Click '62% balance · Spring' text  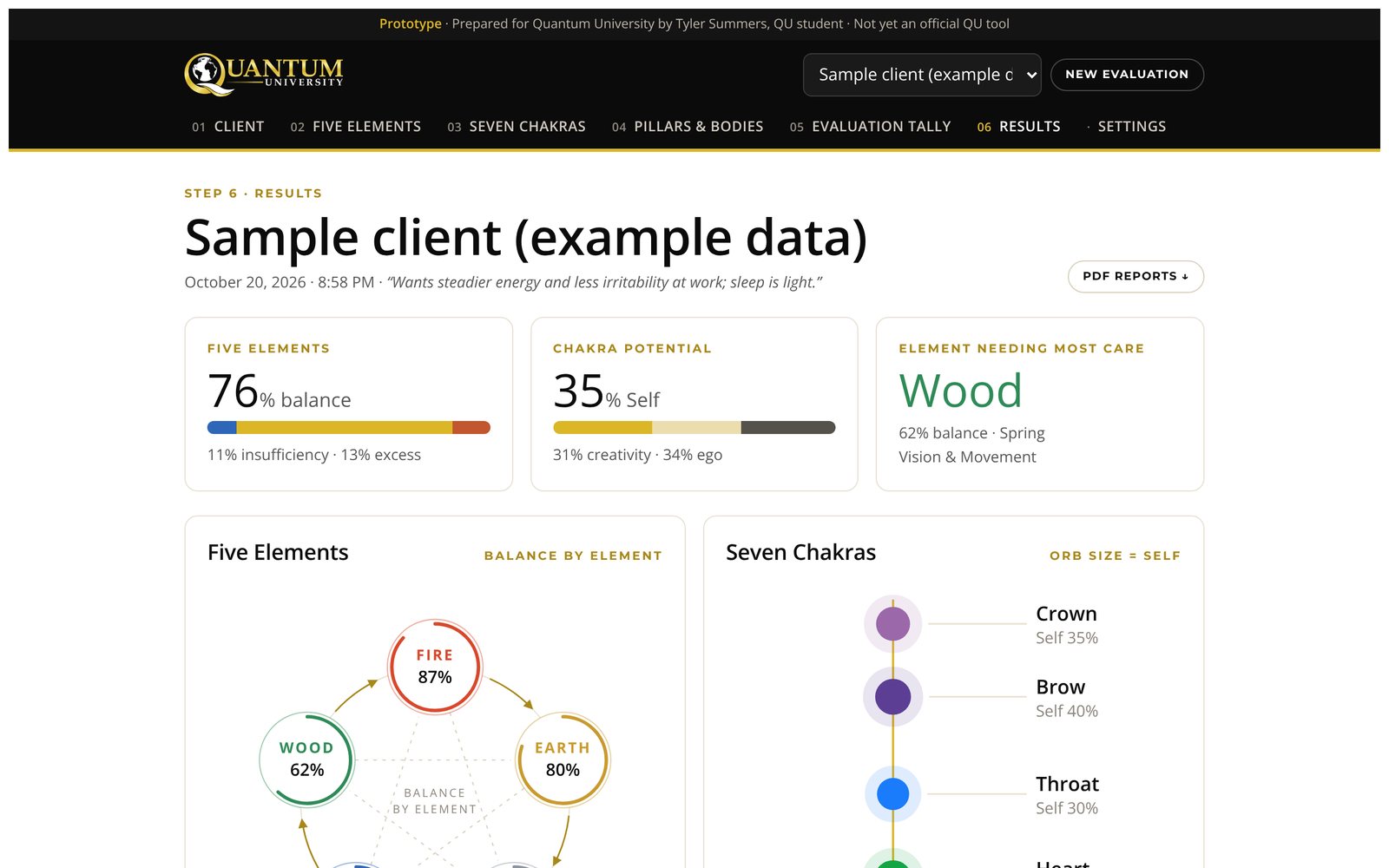[971, 433]
